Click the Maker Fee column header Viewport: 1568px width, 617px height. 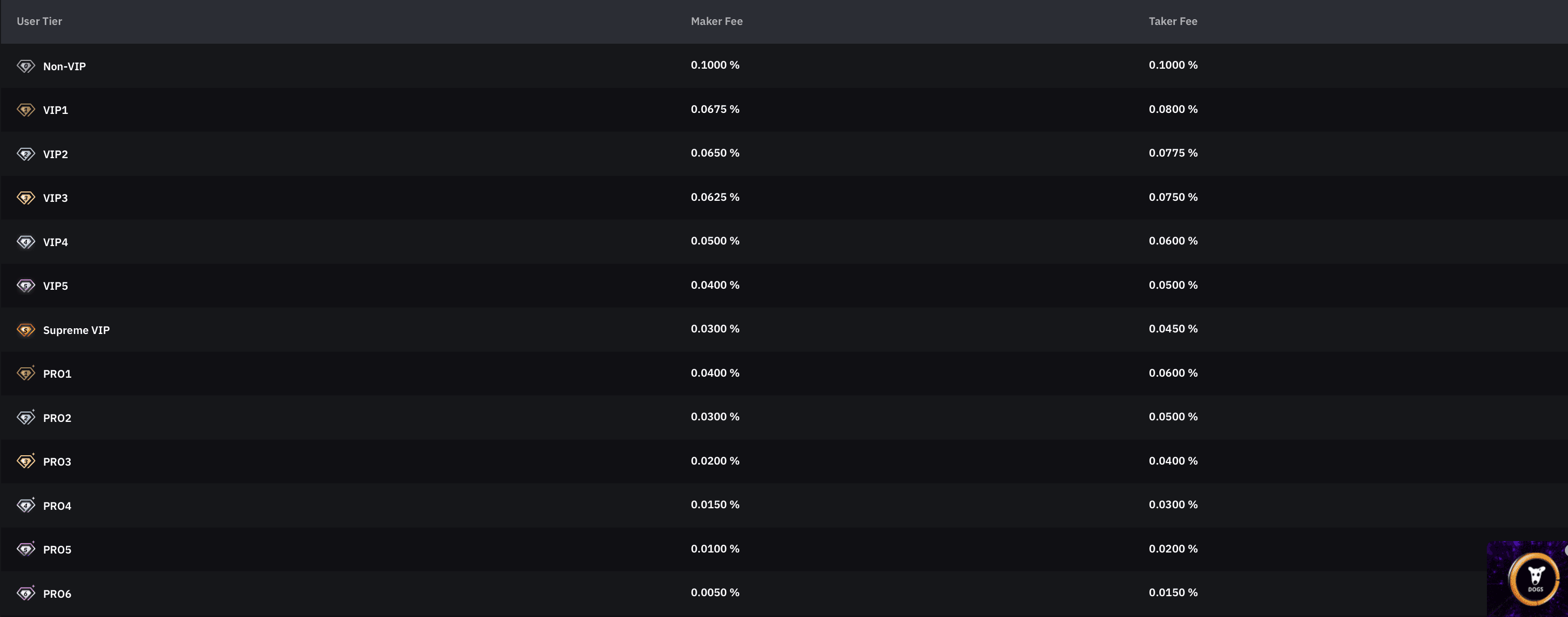pos(716,21)
